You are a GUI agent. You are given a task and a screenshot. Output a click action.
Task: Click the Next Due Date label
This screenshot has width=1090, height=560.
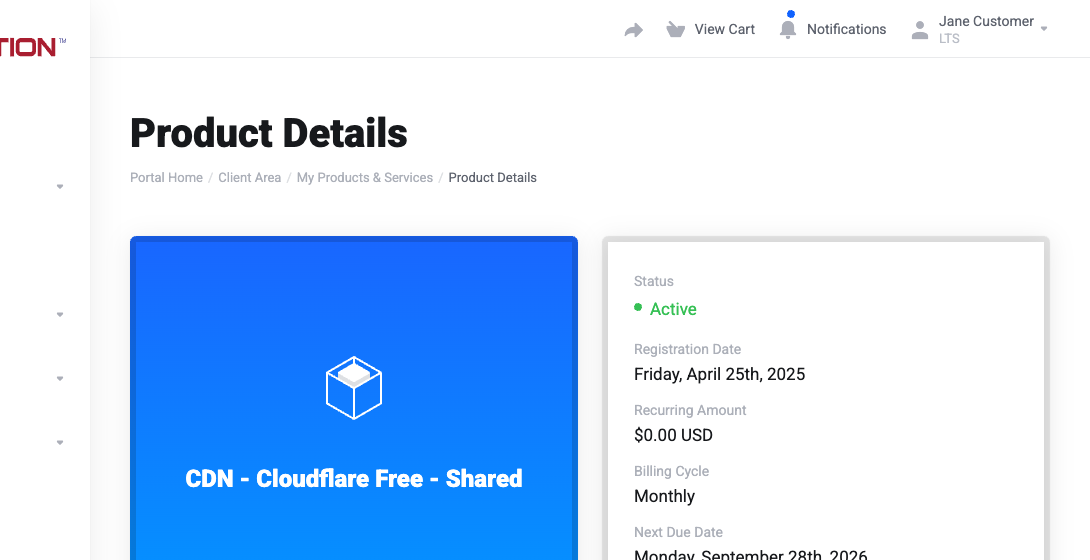[x=678, y=532]
